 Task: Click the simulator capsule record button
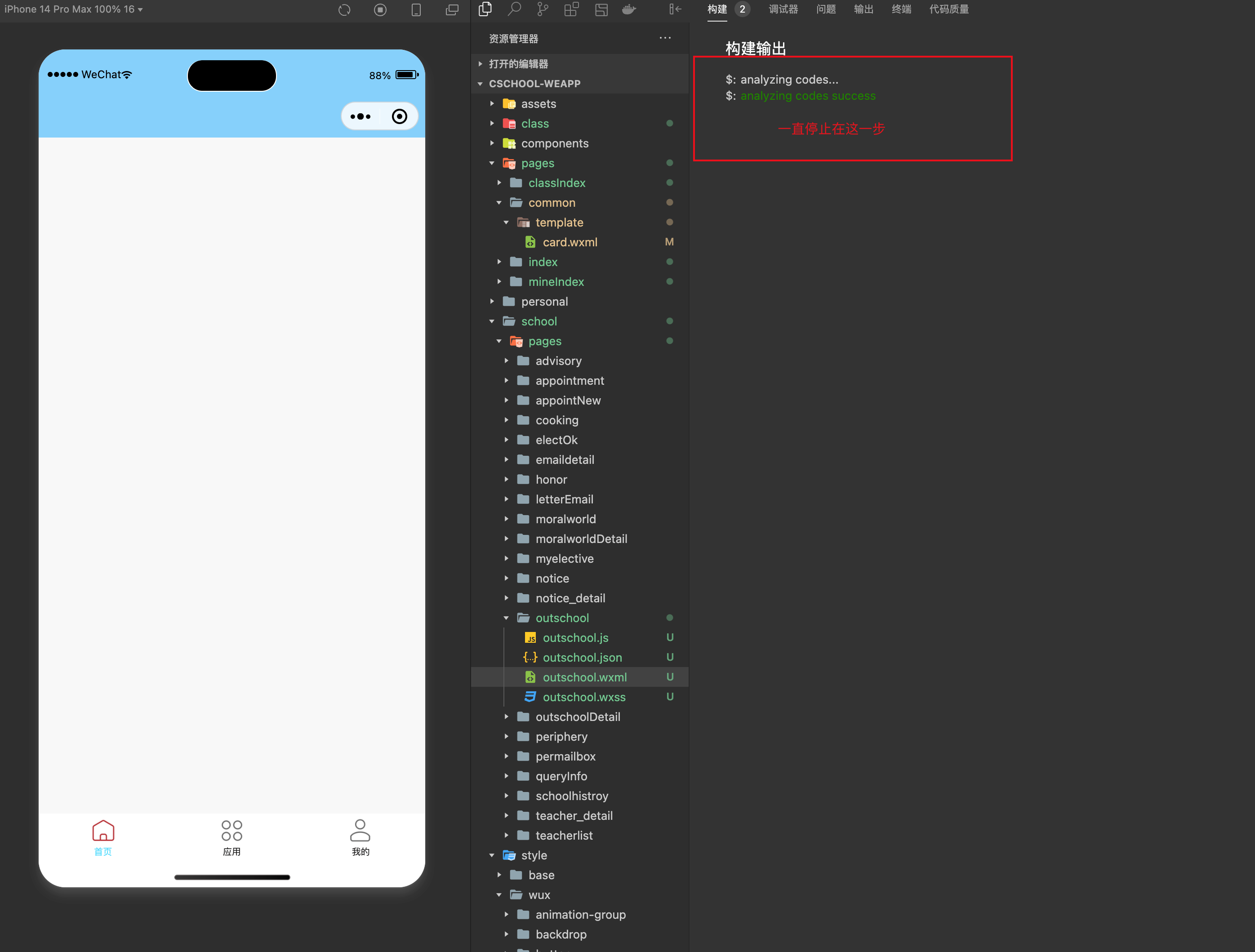pyautogui.click(x=400, y=116)
